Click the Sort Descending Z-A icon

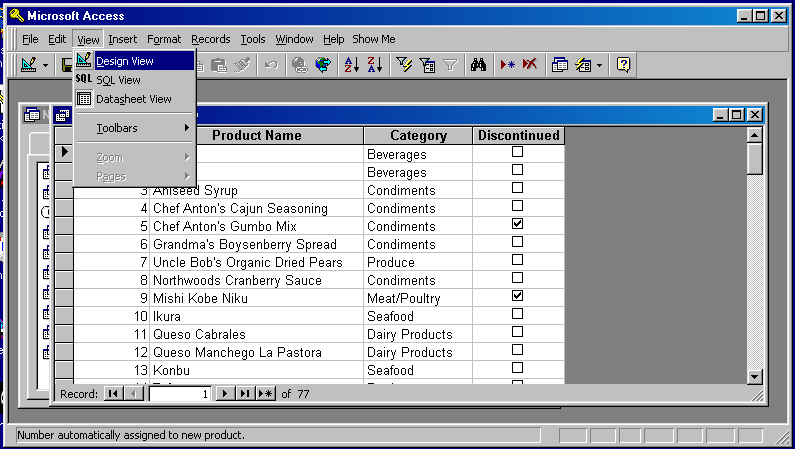[x=374, y=65]
